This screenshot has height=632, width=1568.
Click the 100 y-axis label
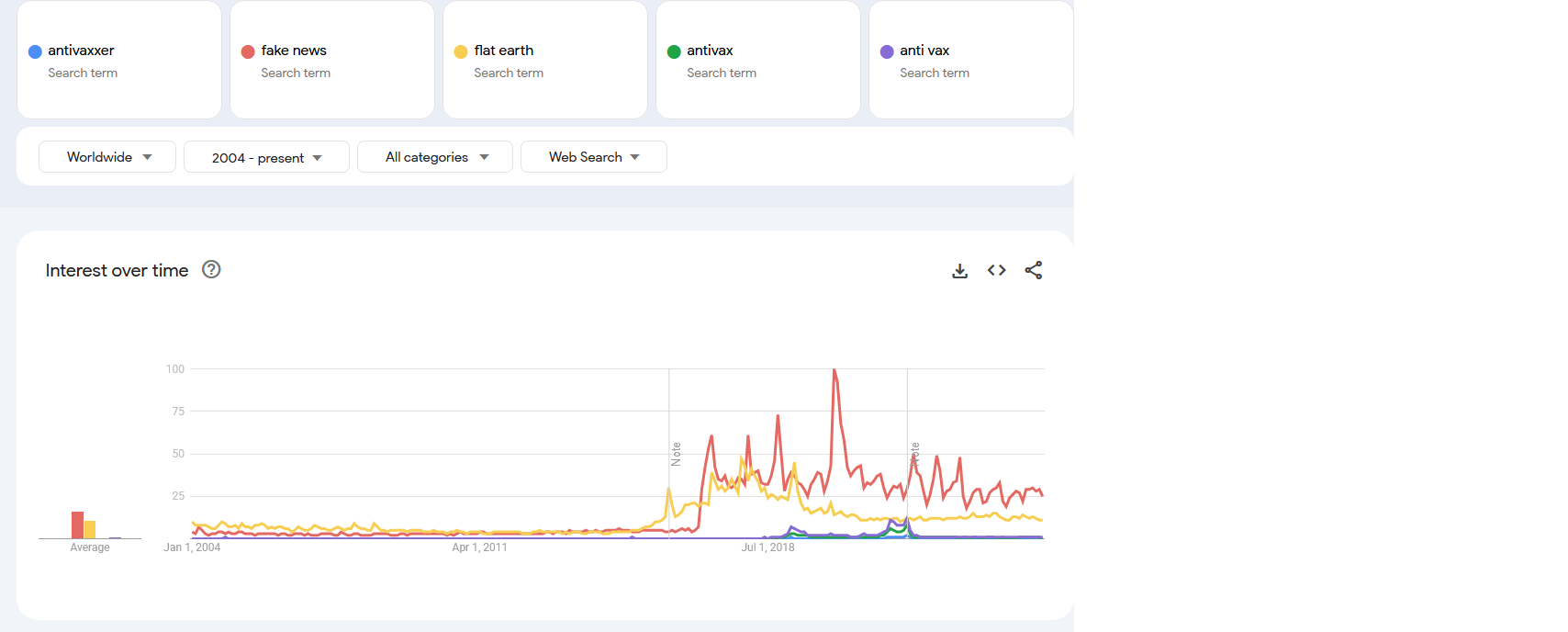click(x=175, y=369)
